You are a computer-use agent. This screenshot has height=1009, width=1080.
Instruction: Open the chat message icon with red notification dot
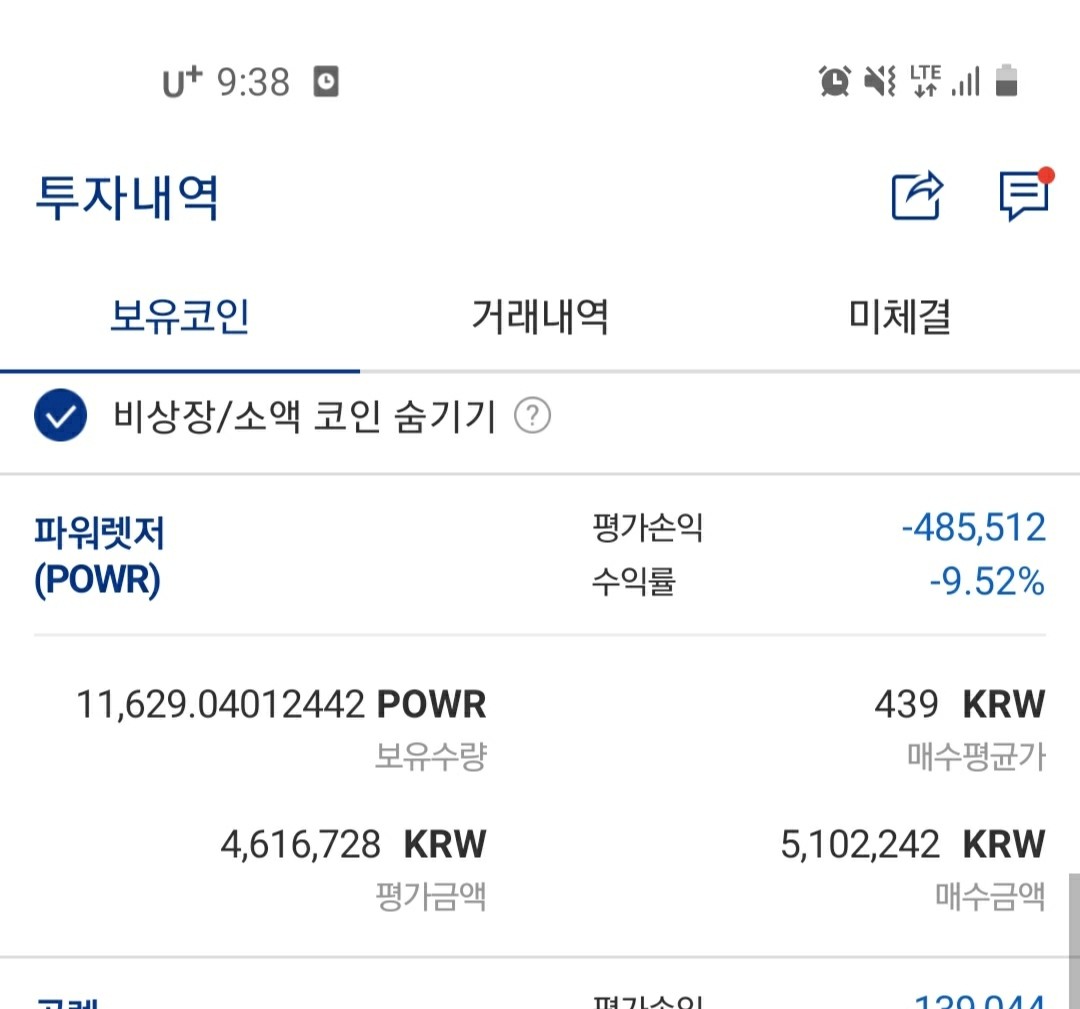pyautogui.click(x=1023, y=196)
